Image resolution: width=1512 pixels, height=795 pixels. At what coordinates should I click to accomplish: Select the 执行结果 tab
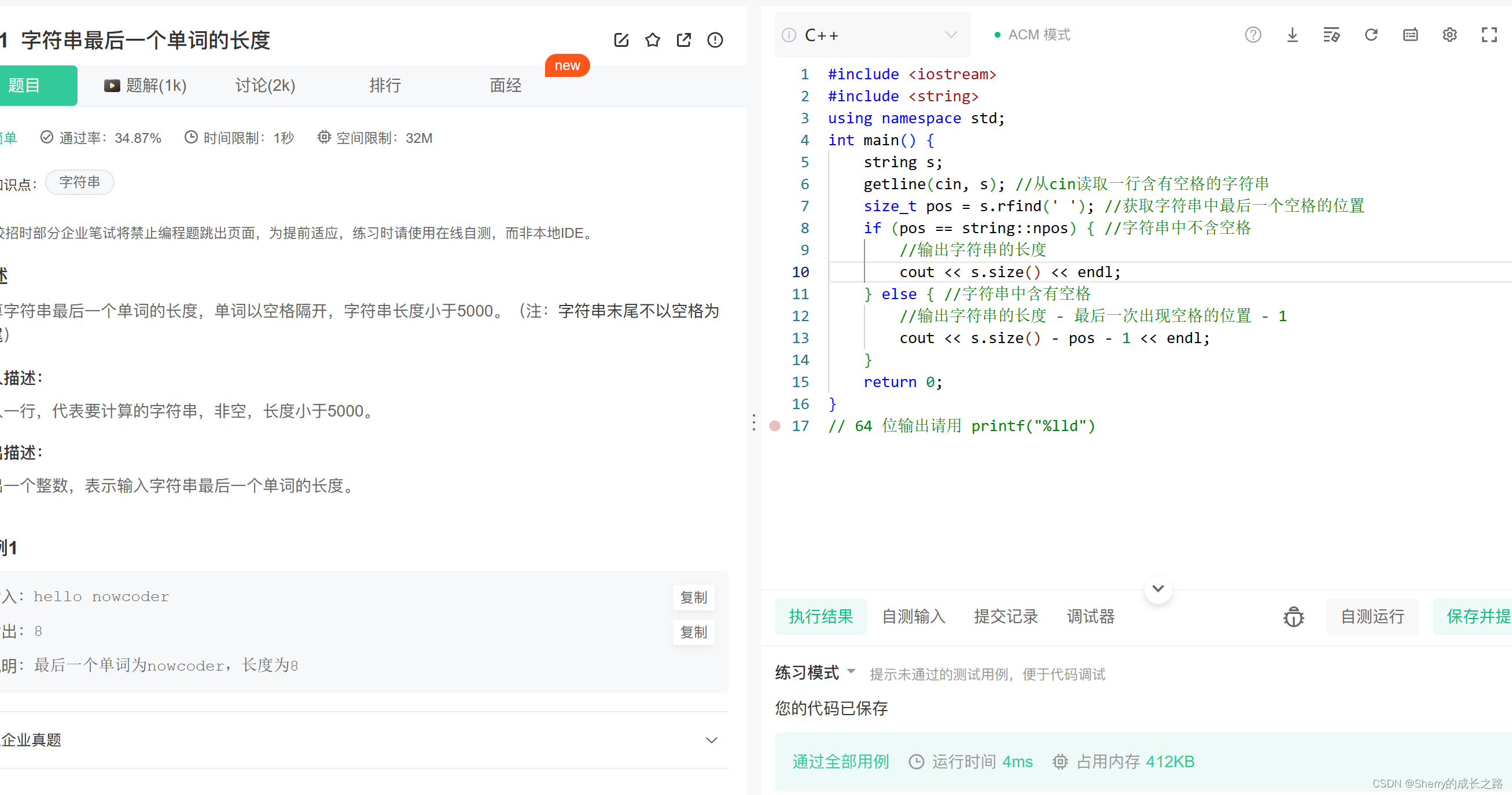[x=821, y=617]
